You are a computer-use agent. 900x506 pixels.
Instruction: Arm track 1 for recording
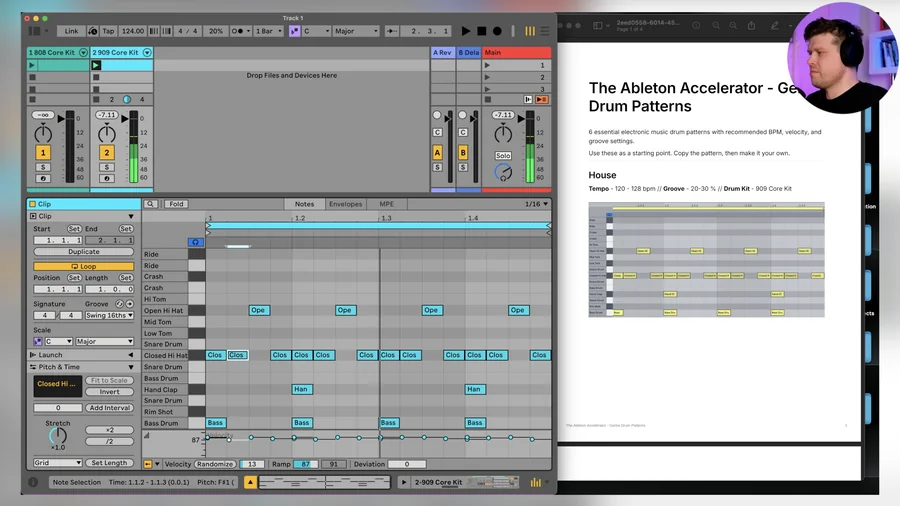pos(43,178)
